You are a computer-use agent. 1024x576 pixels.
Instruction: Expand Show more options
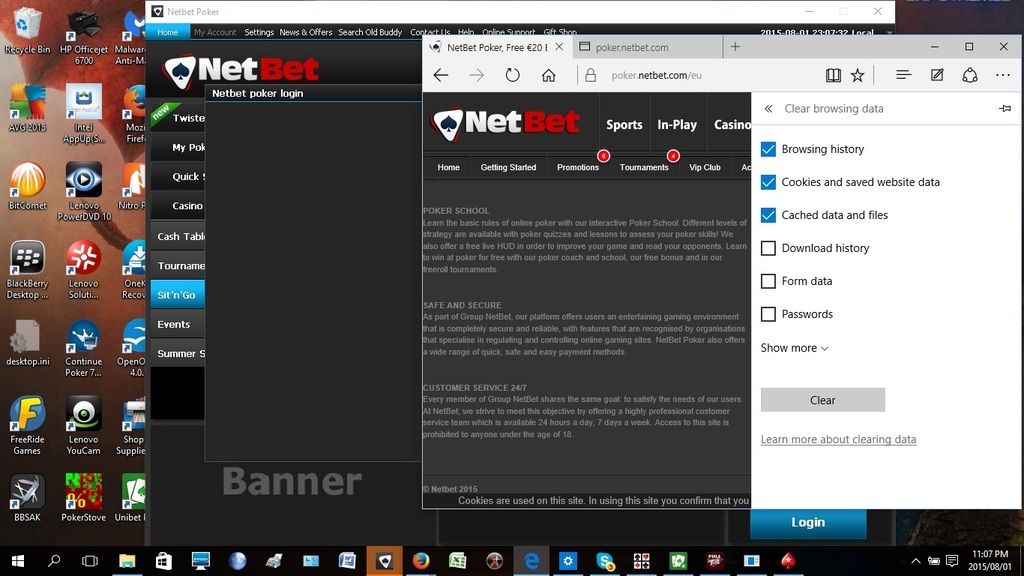[794, 348]
